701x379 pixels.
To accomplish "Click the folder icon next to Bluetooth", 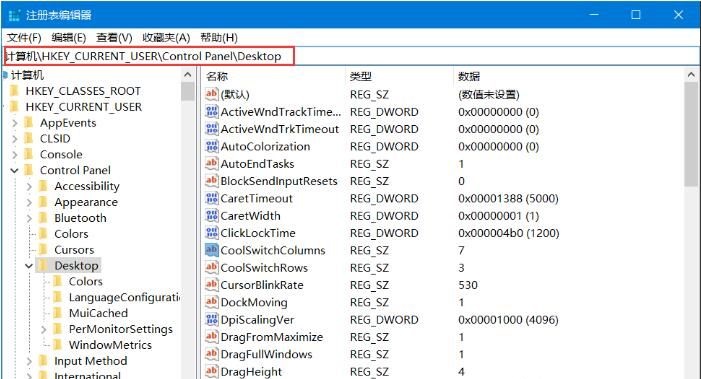I will [x=44, y=218].
